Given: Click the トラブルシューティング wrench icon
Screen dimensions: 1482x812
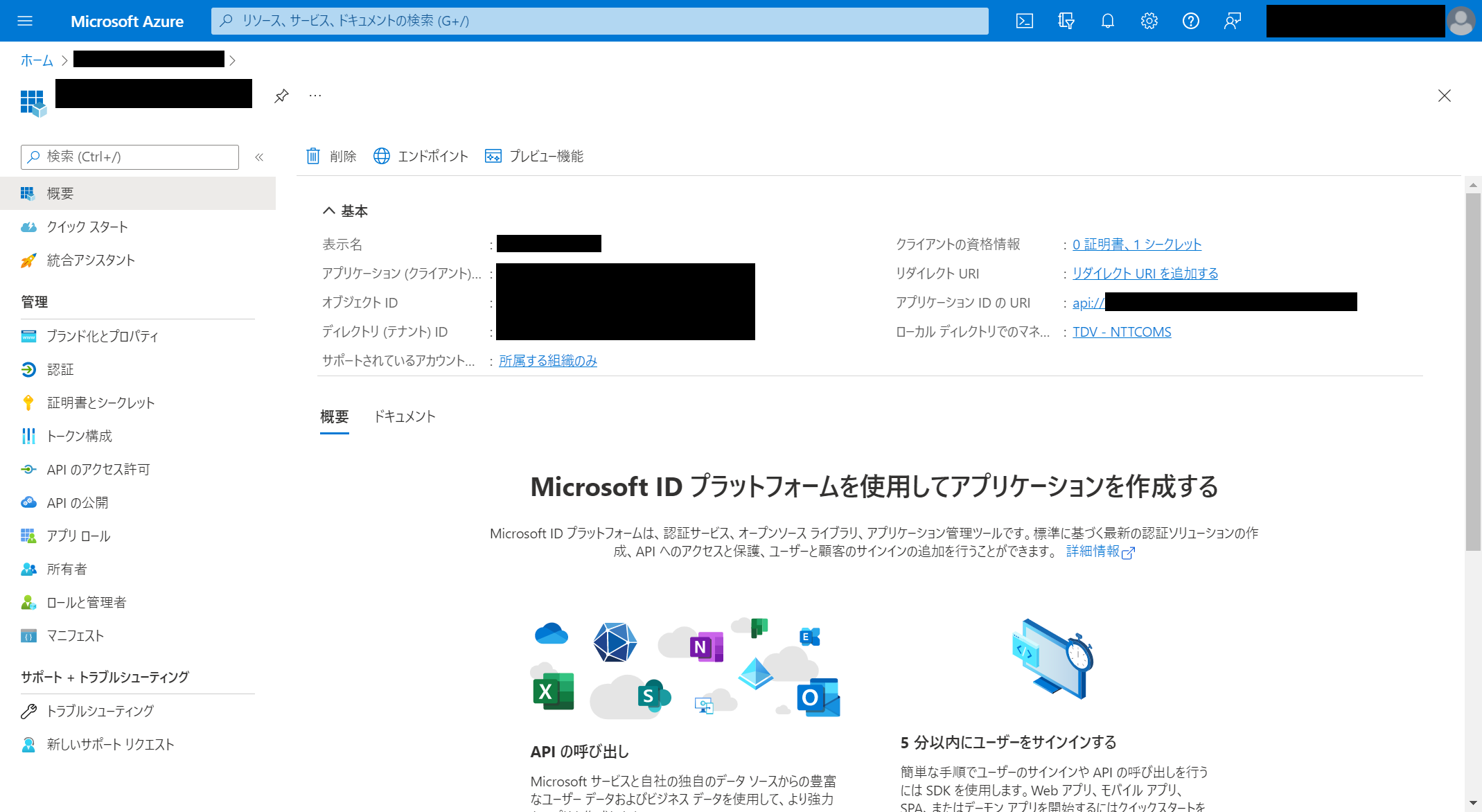Looking at the screenshot, I should point(28,711).
